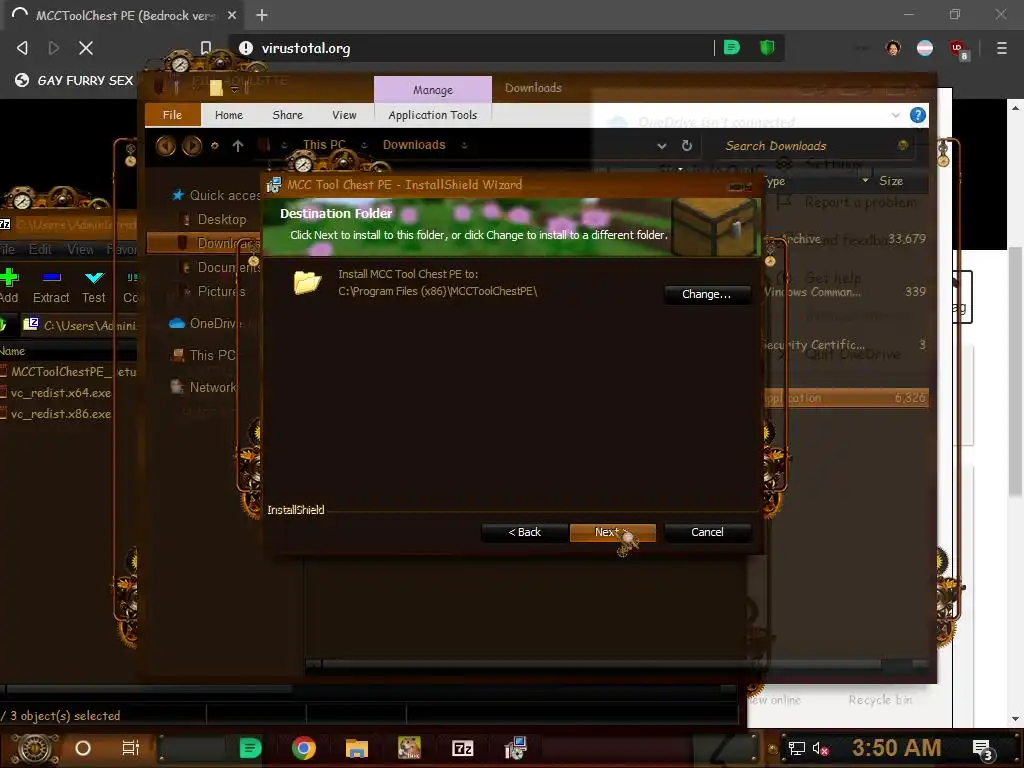The width and height of the screenshot is (1024, 768).
Task: Click the muted volume tray icon
Action: pos(820,749)
